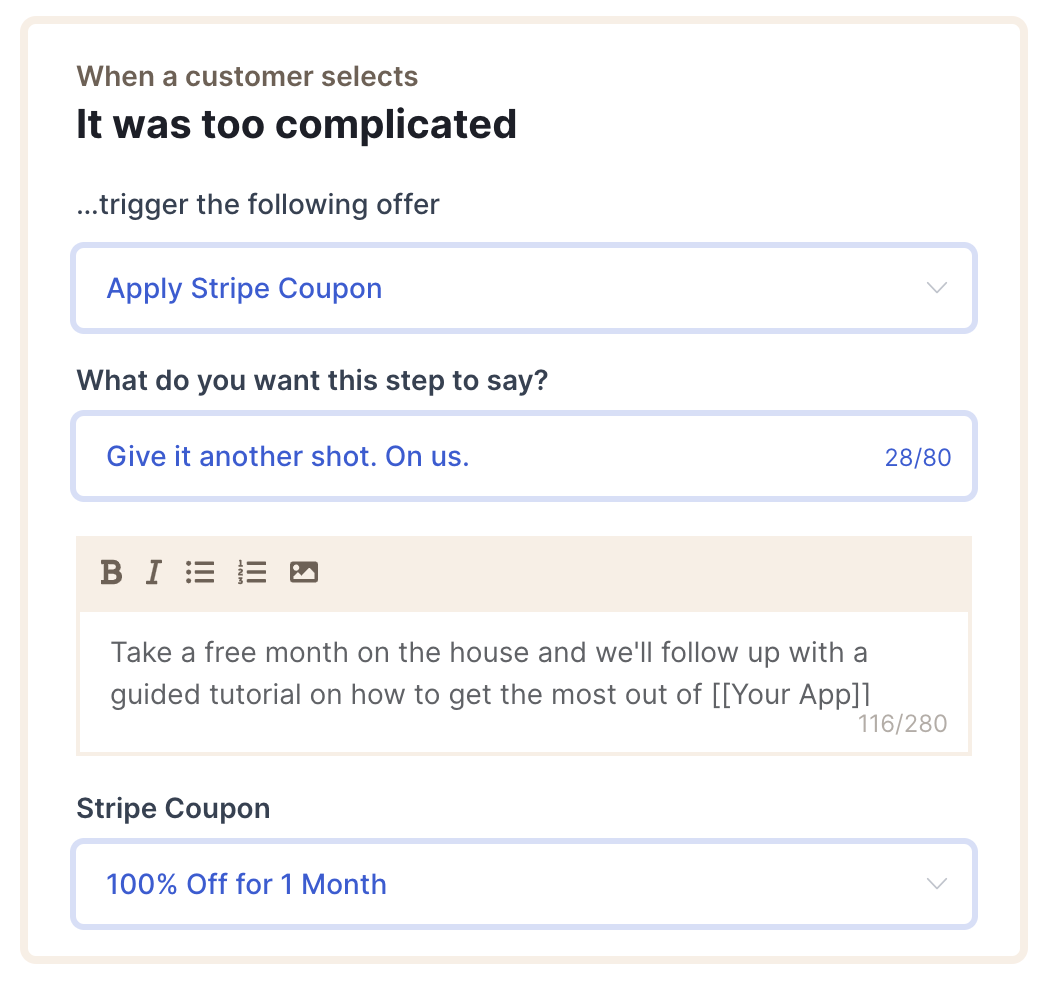This screenshot has height=990, width=1044.
Task: Click the [[Your App]] placeholder in the body
Action: (x=791, y=694)
